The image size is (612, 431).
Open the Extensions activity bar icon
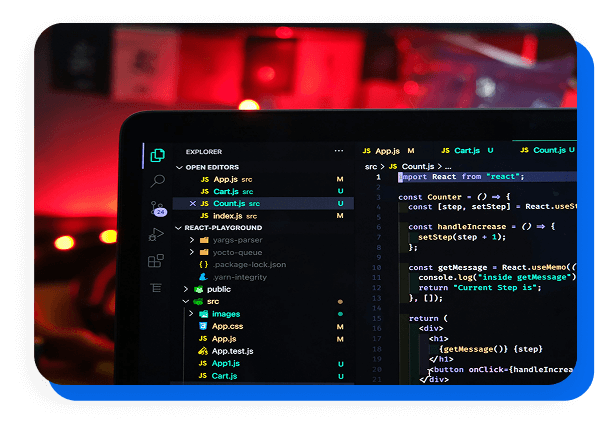(x=156, y=261)
